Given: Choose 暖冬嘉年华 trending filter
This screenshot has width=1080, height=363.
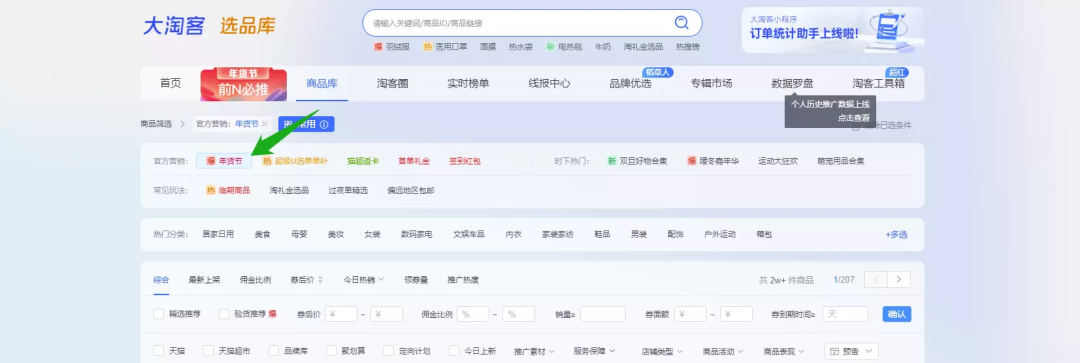Looking at the screenshot, I should click(x=713, y=161).
